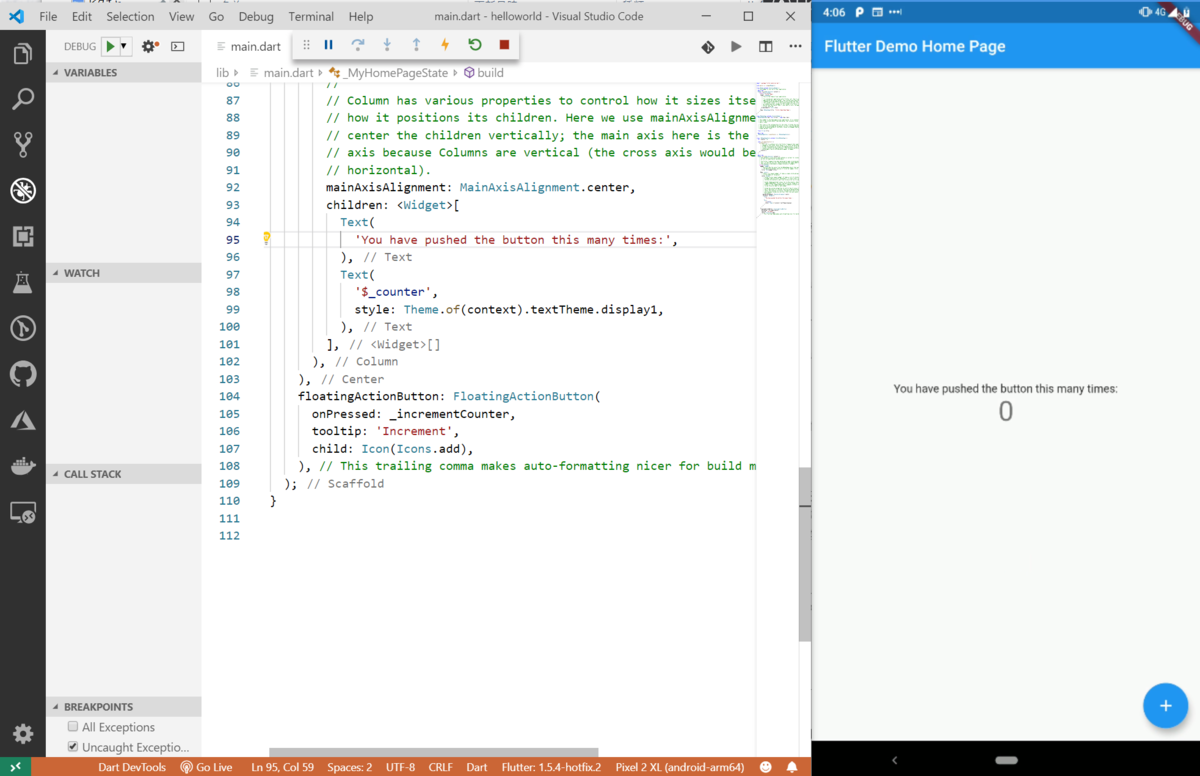Change indentation via Spaces: 2
This screenshot has width=1200, height=776.
point(349,767)
